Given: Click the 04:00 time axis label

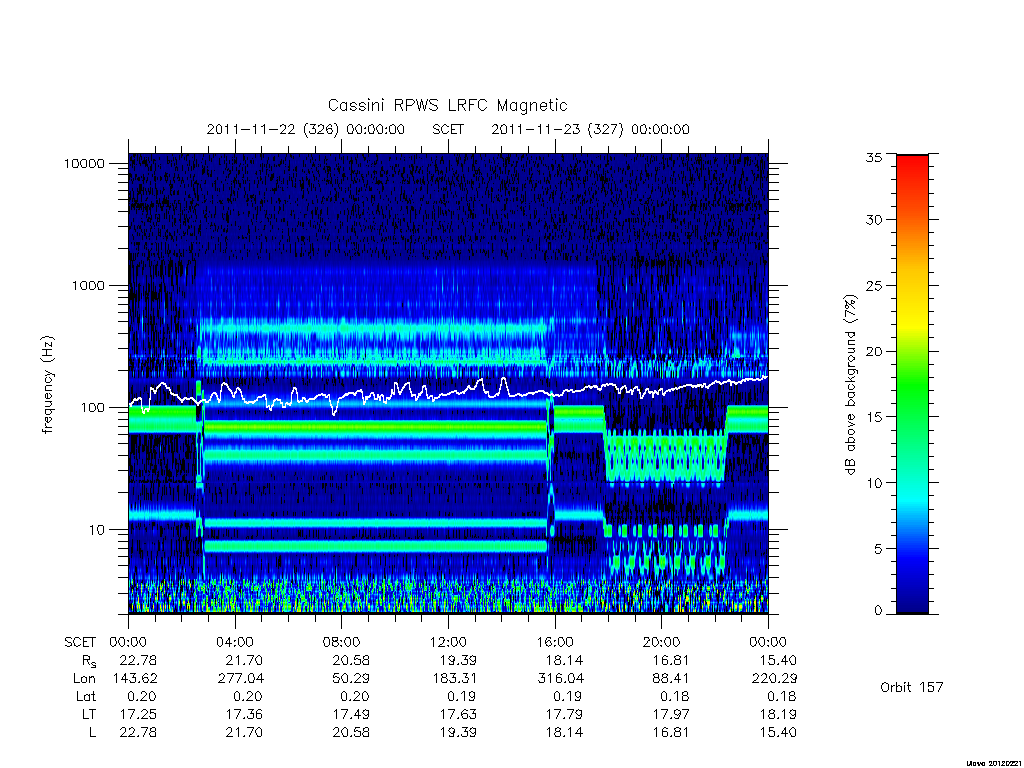Looking at the screenshot, I should 234,642.
